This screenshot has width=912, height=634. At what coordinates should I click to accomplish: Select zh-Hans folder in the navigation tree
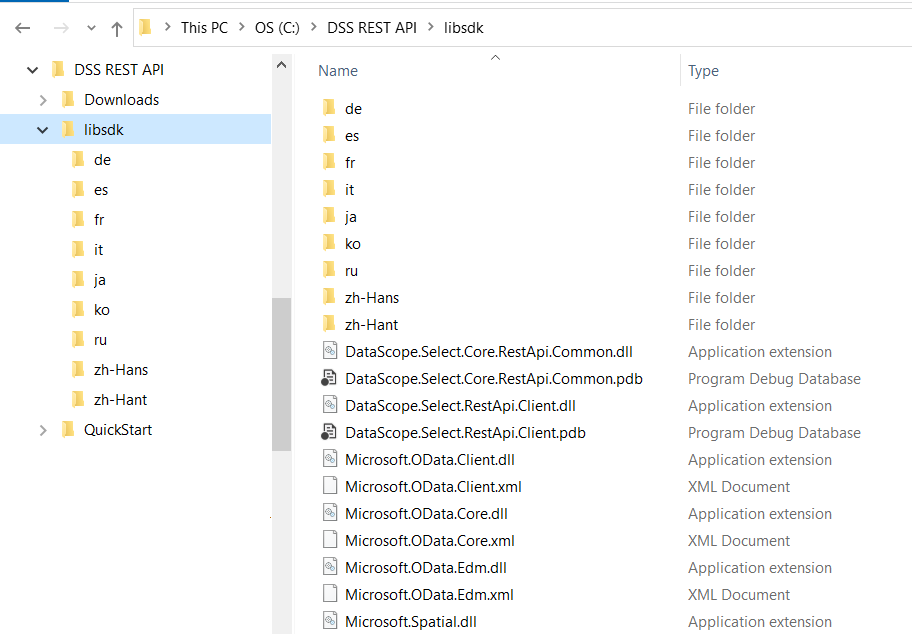pyautogui.click(x=121, y=370)
